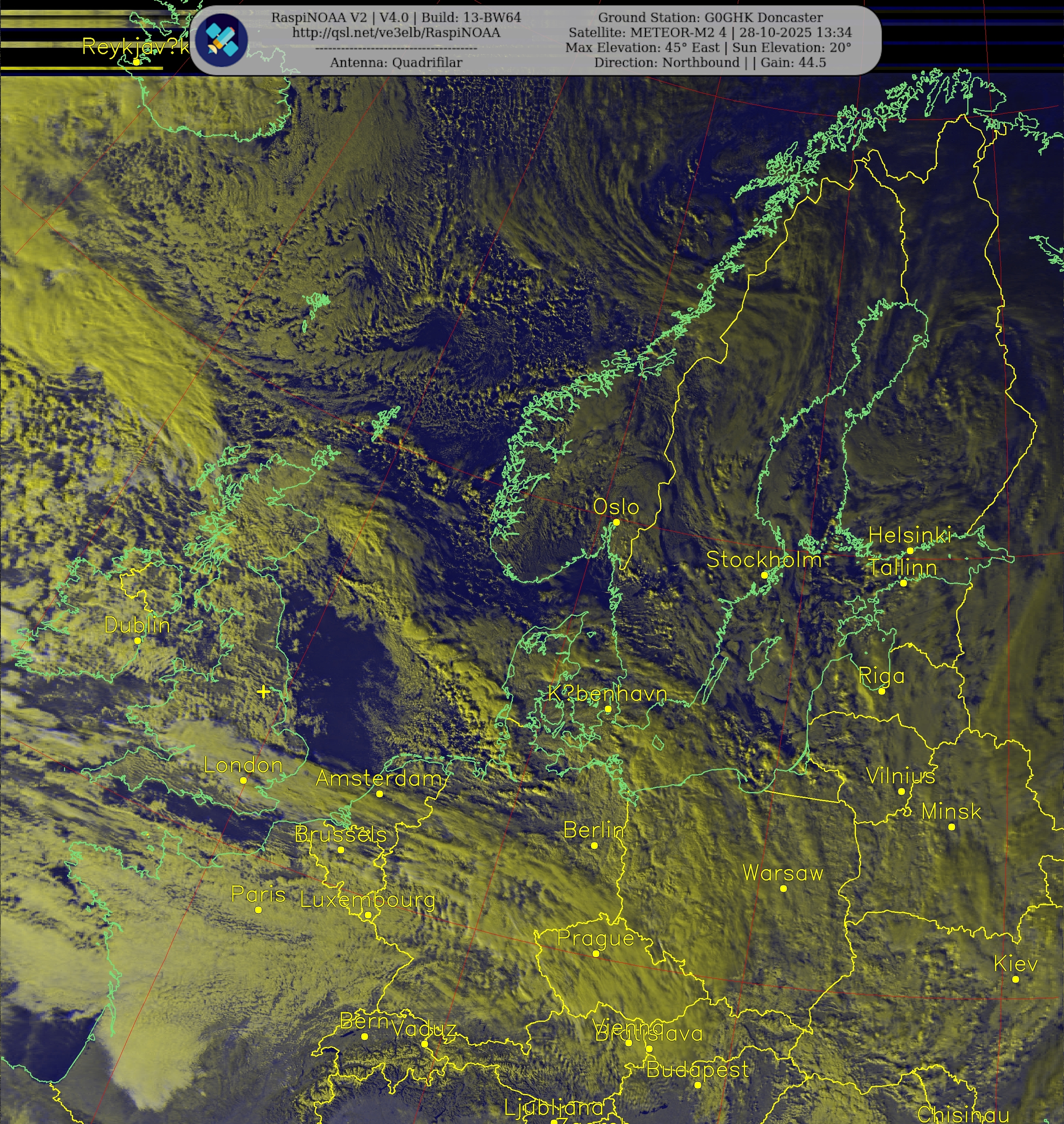Select the Amsterdam city label

point(378,778)
